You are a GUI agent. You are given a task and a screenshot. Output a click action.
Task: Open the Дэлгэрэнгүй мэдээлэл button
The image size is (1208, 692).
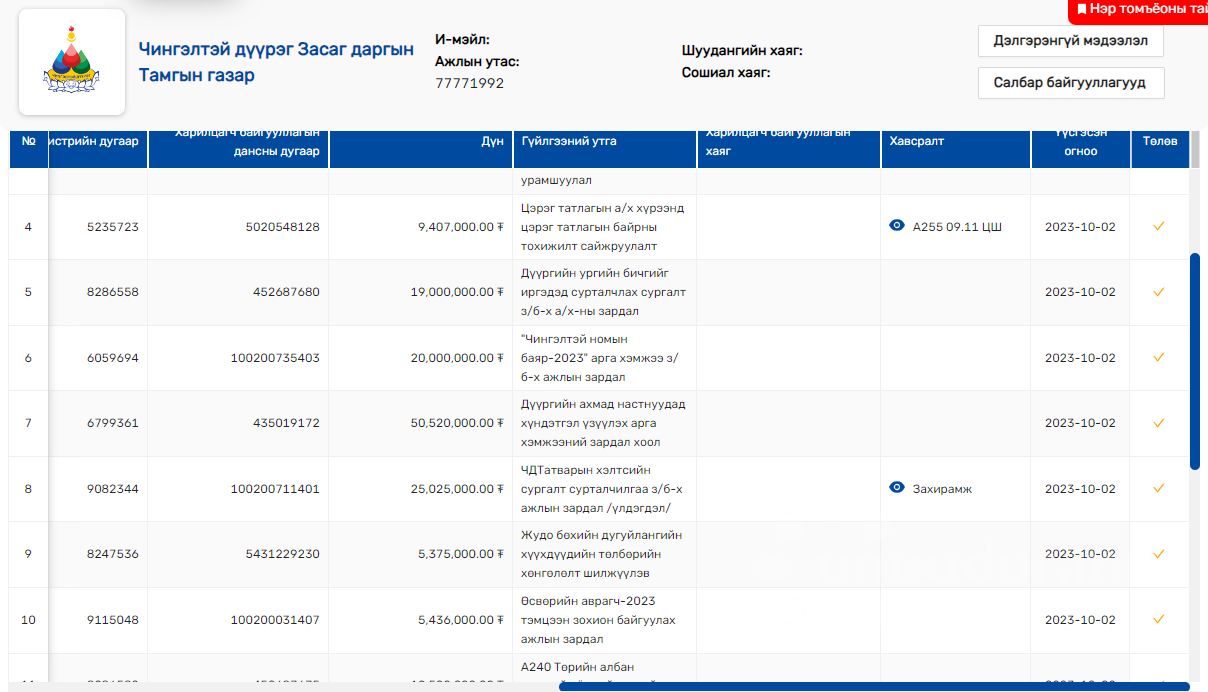click(1070, 41)
